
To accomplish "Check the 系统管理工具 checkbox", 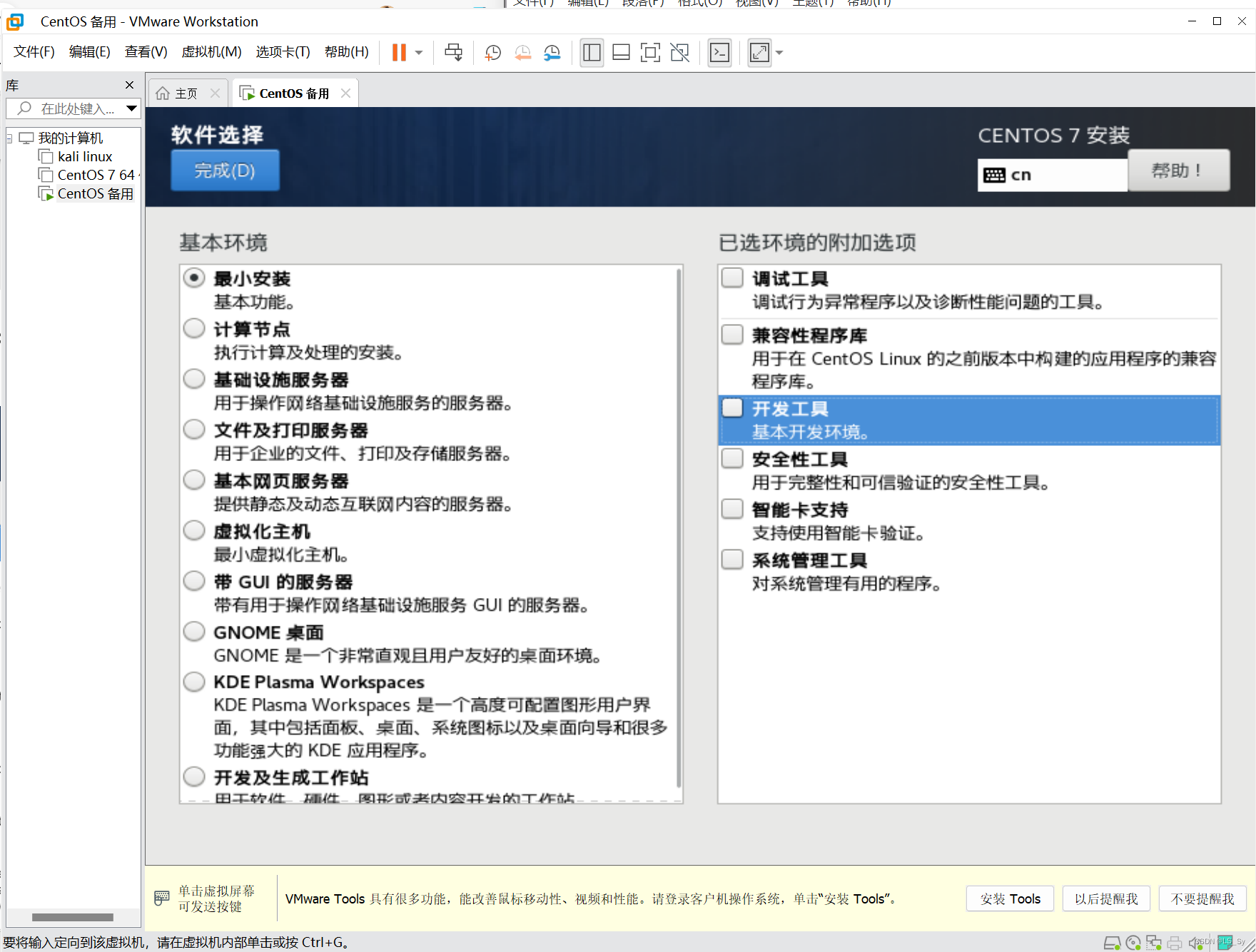I will pyautogui.click(x=732, y=559).
